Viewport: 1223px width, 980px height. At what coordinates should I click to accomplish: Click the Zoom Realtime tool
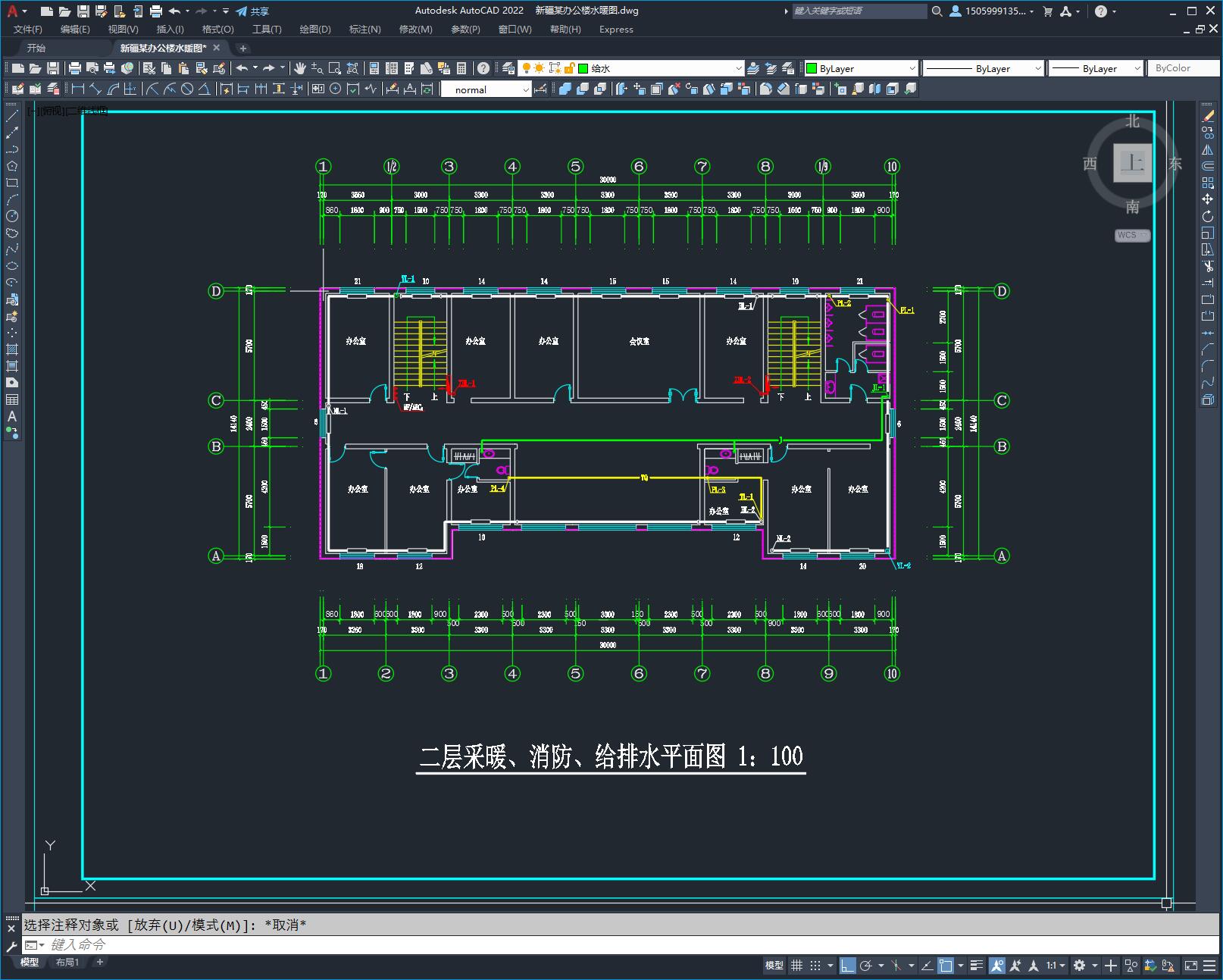317,68
